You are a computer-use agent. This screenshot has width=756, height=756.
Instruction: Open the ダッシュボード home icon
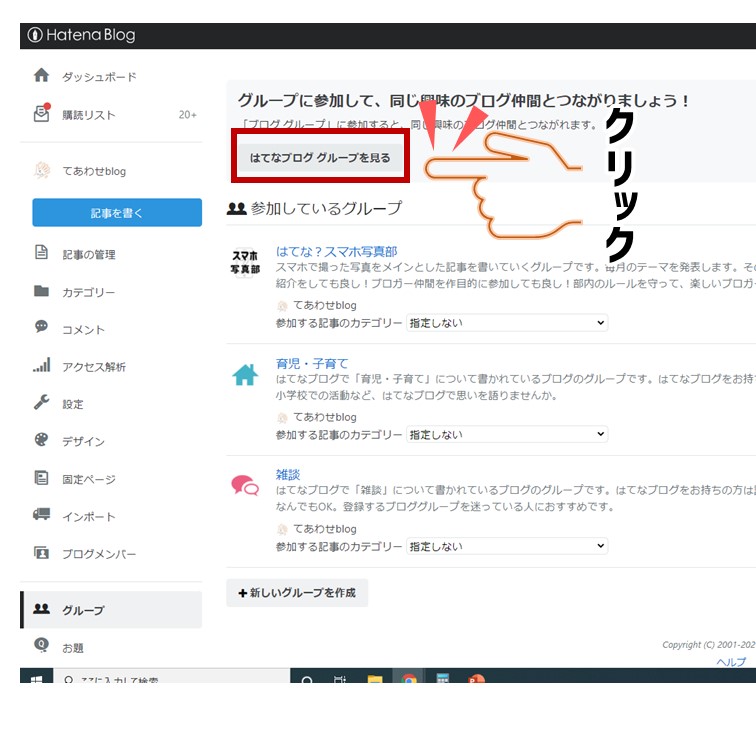coord(41,75)
